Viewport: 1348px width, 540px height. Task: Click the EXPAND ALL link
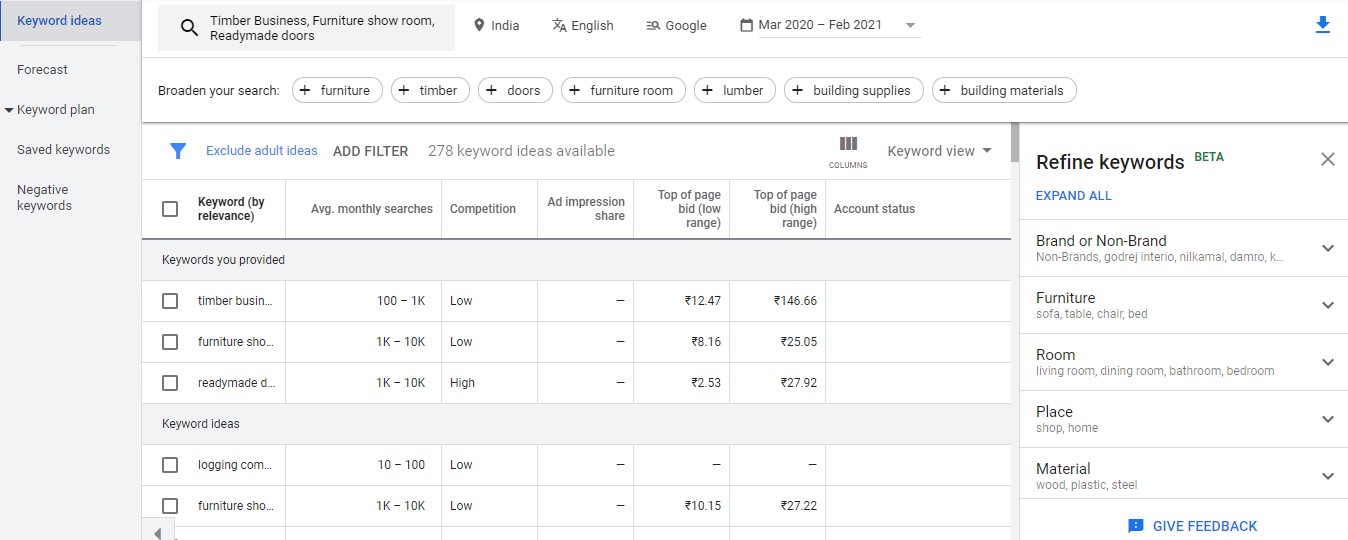click(x=1073, y=195)
